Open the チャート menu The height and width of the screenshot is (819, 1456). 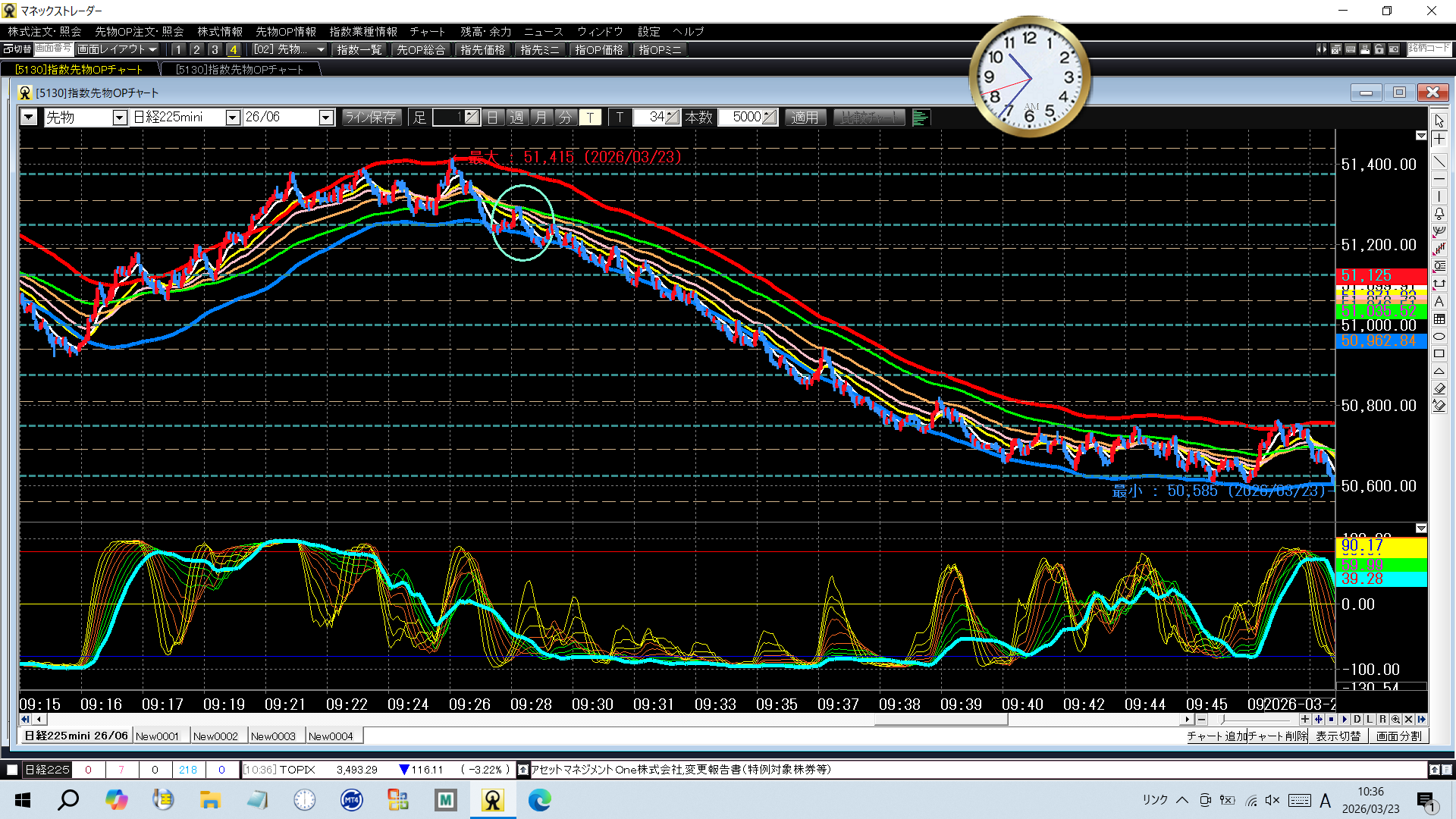(x=427, y=31)
